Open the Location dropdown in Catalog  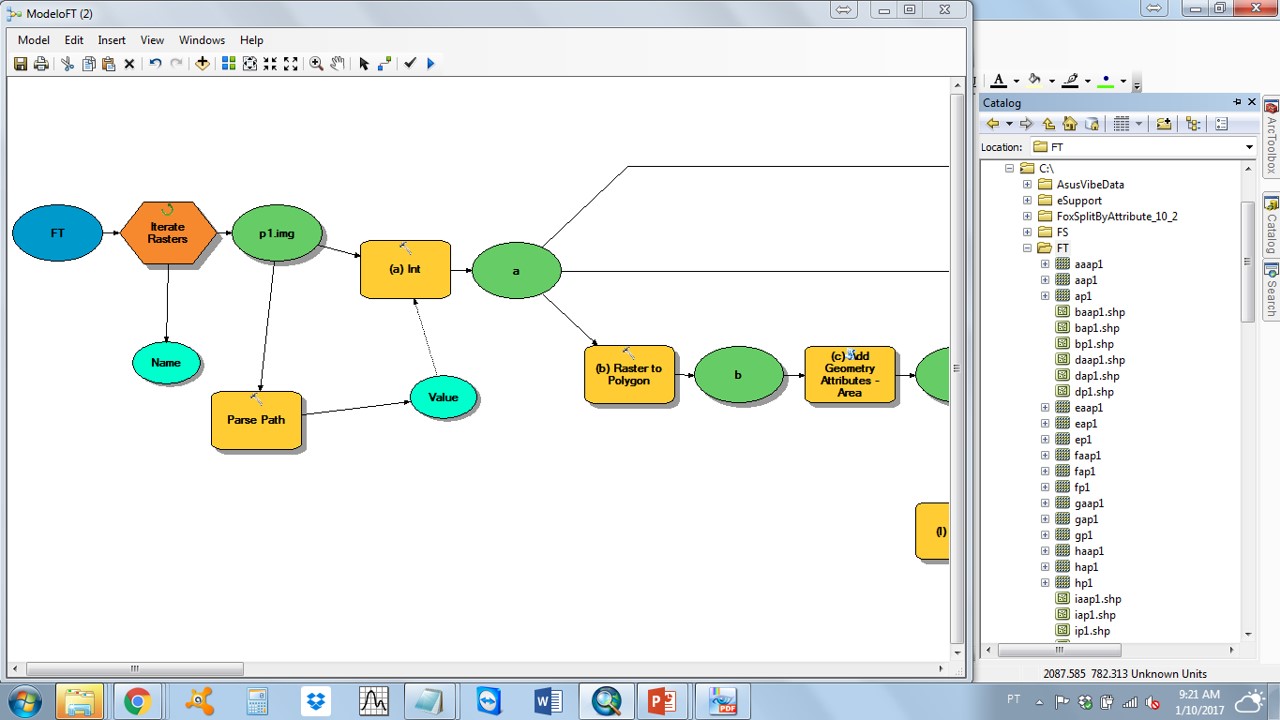pyautogui.click(x=1248, y=146)
